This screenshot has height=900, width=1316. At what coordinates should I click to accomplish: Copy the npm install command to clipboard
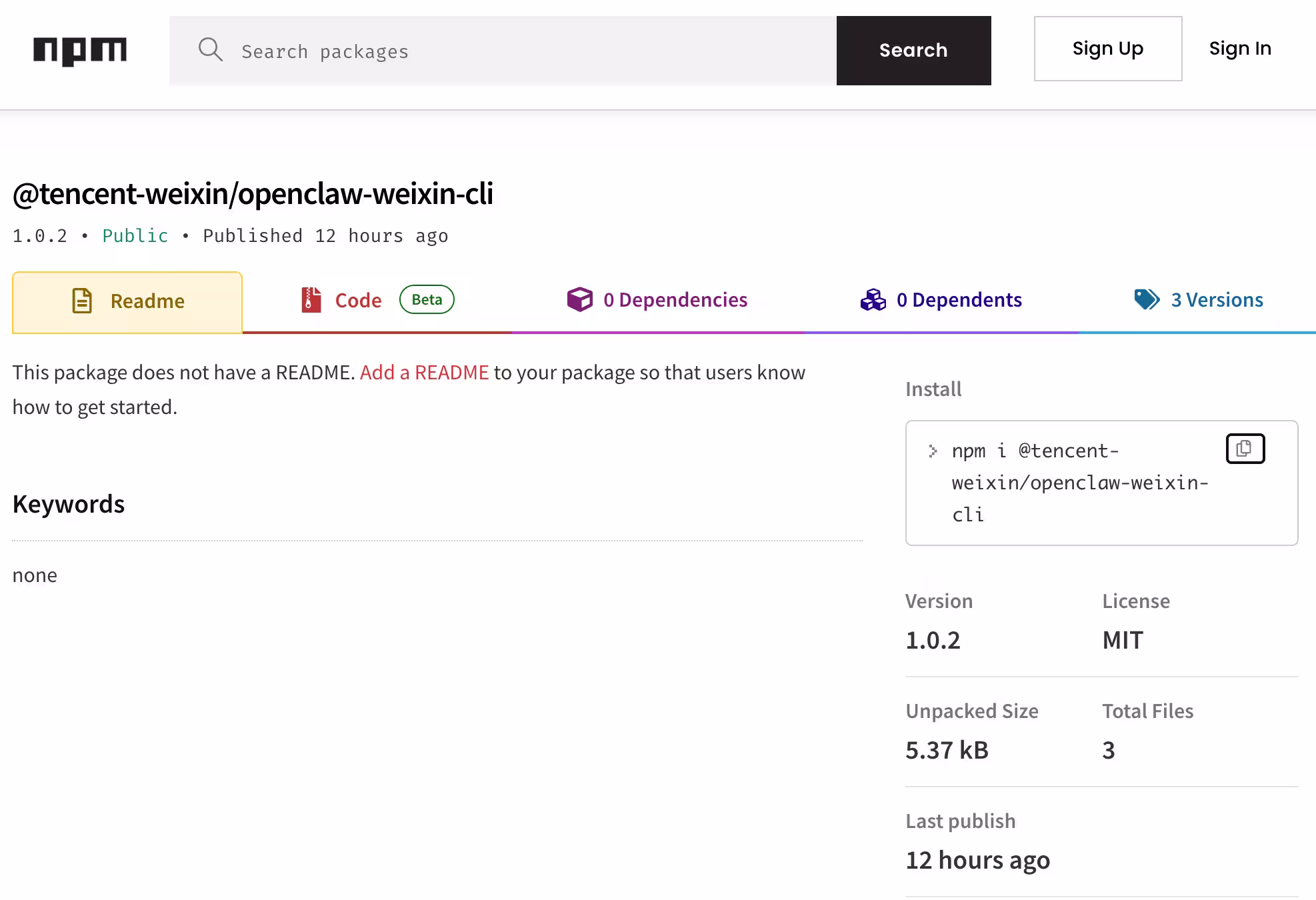[1245, 448]
